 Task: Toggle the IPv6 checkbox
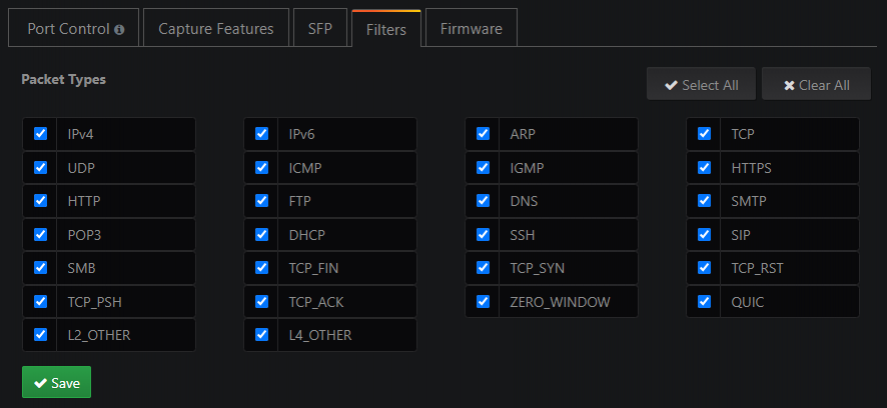pyautogui.click(x=262, y=134)
